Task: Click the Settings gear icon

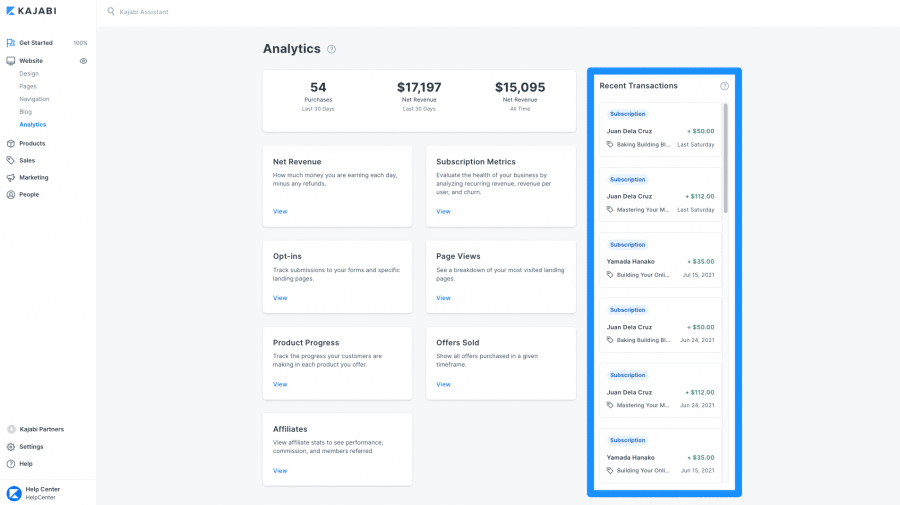Action: pyautogui.click(x=10, y=446)
